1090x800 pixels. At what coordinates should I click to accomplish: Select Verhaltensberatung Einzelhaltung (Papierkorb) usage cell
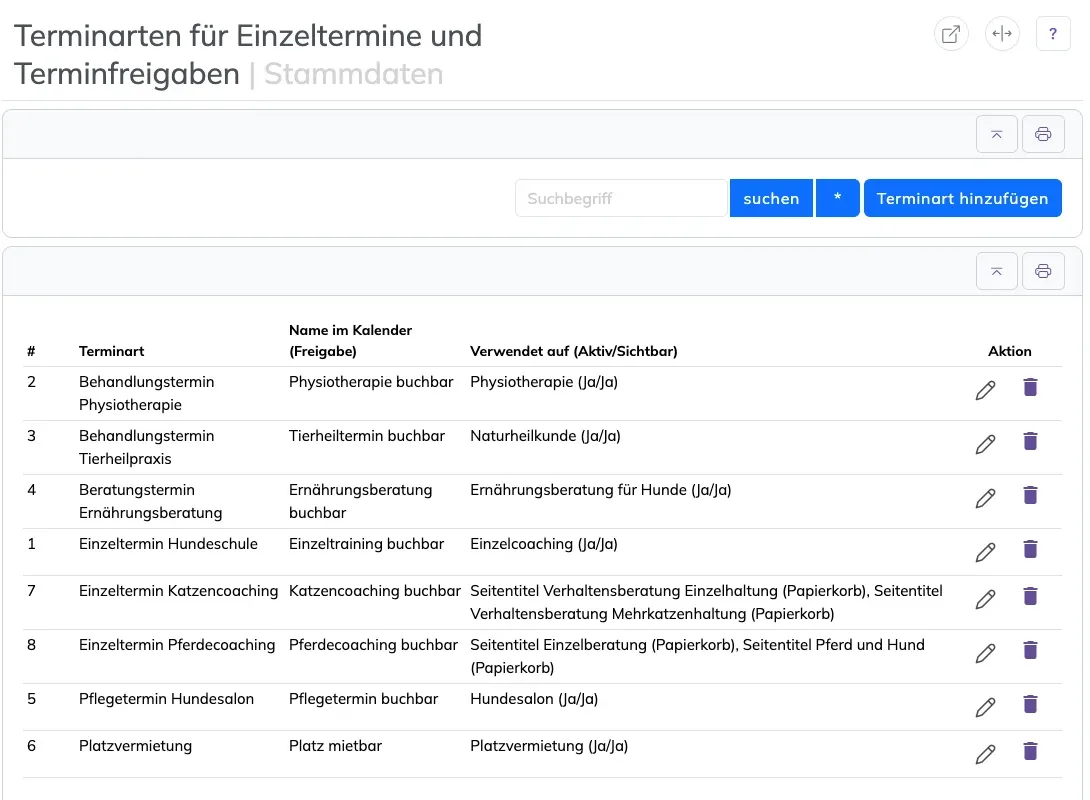point(706,602)
